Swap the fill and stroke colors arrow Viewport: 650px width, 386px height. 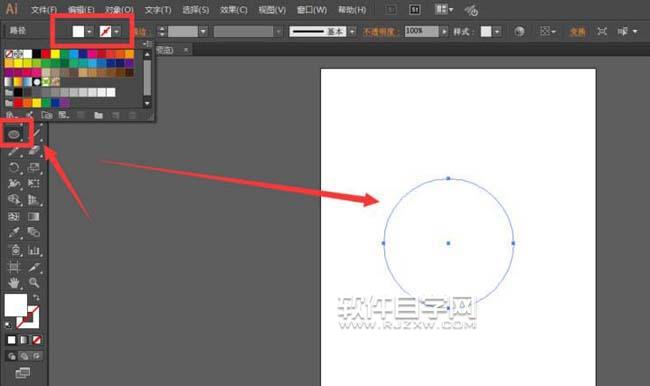[x=36, y=297]
